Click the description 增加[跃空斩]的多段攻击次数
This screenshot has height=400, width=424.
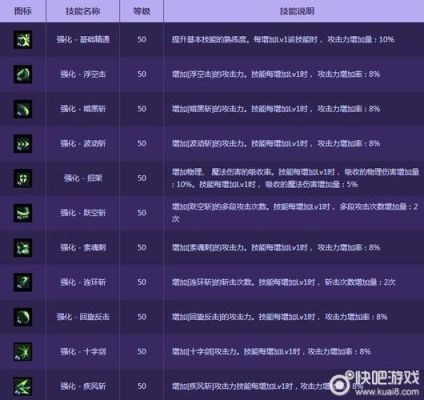295,213
